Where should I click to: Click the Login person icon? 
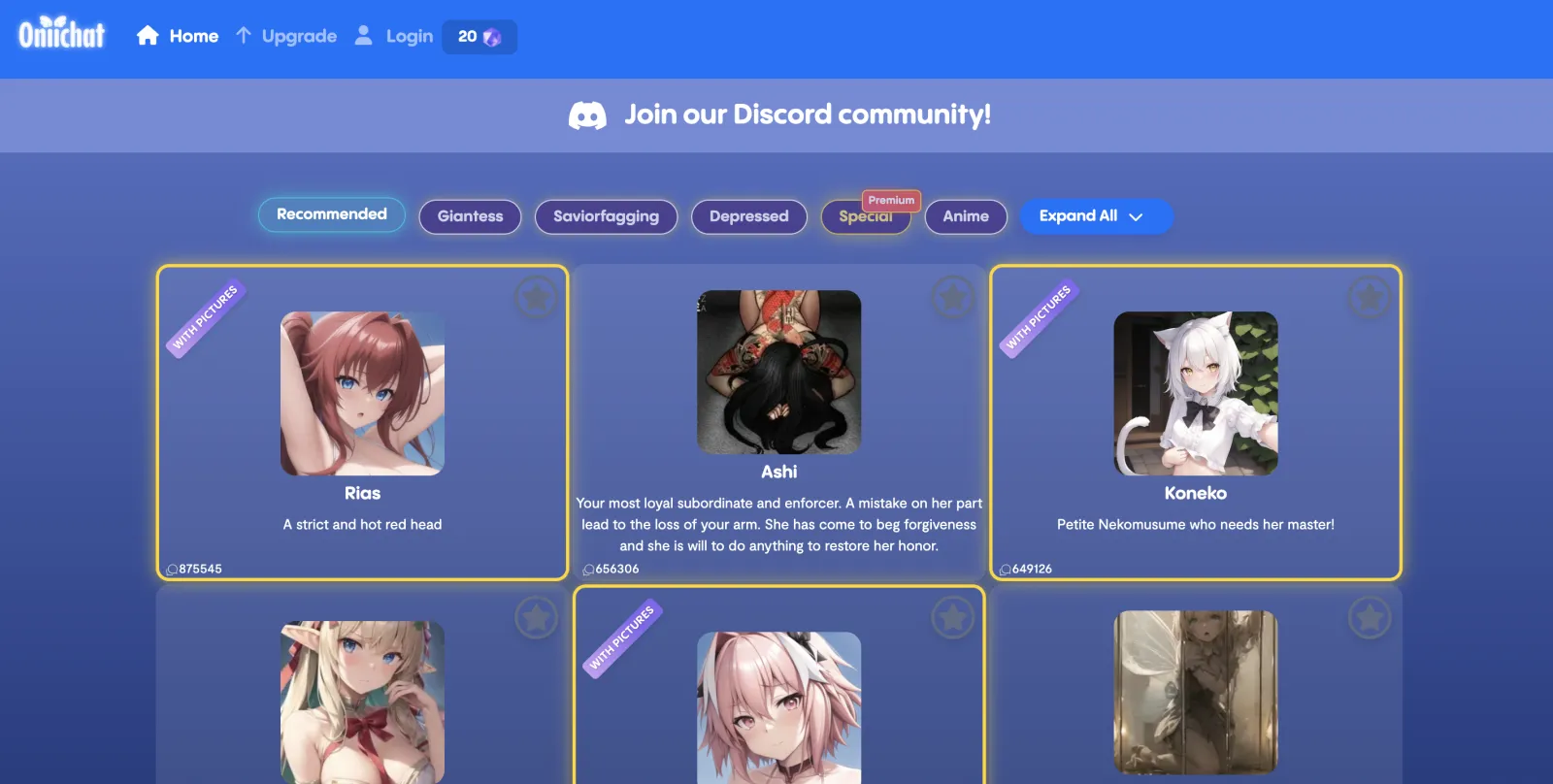[x=363, y=36]
